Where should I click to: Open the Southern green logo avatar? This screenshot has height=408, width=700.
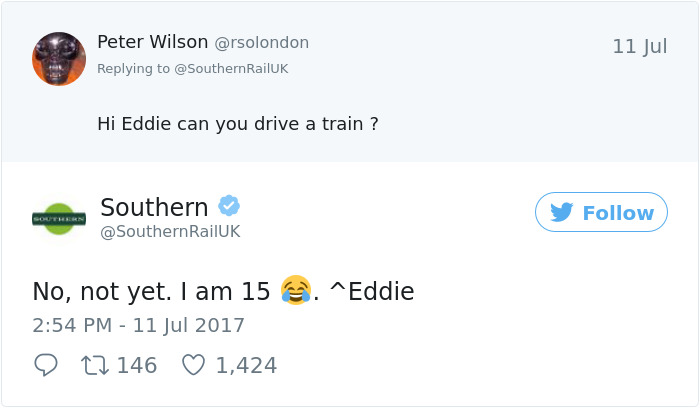click(59, 217)
